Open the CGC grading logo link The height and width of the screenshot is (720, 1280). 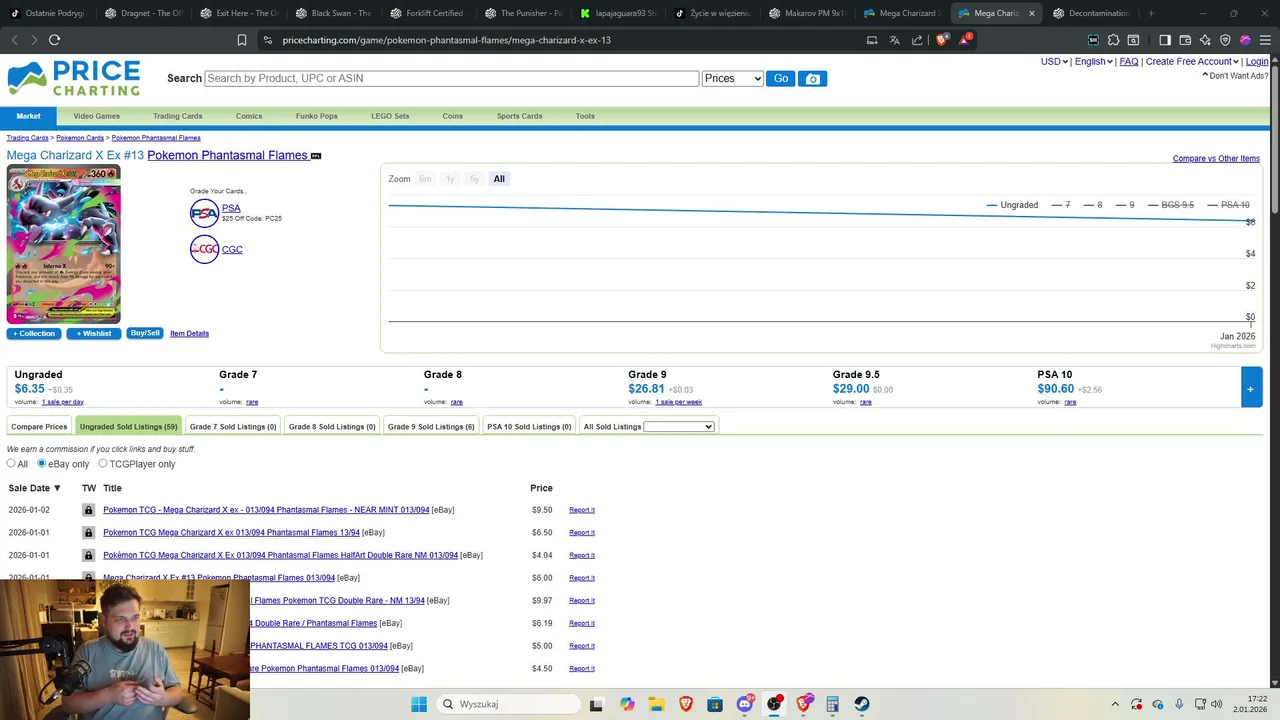[x=204, y=249]
